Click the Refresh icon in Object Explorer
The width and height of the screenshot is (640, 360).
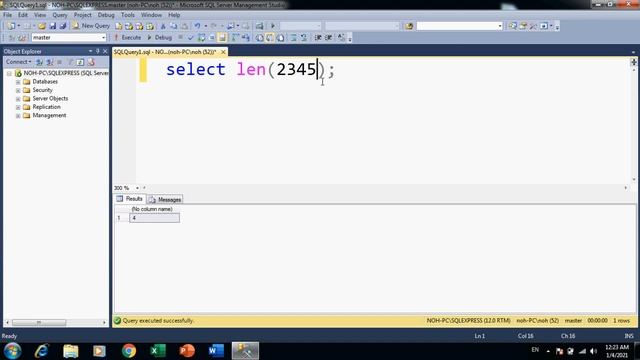(80, 62)
